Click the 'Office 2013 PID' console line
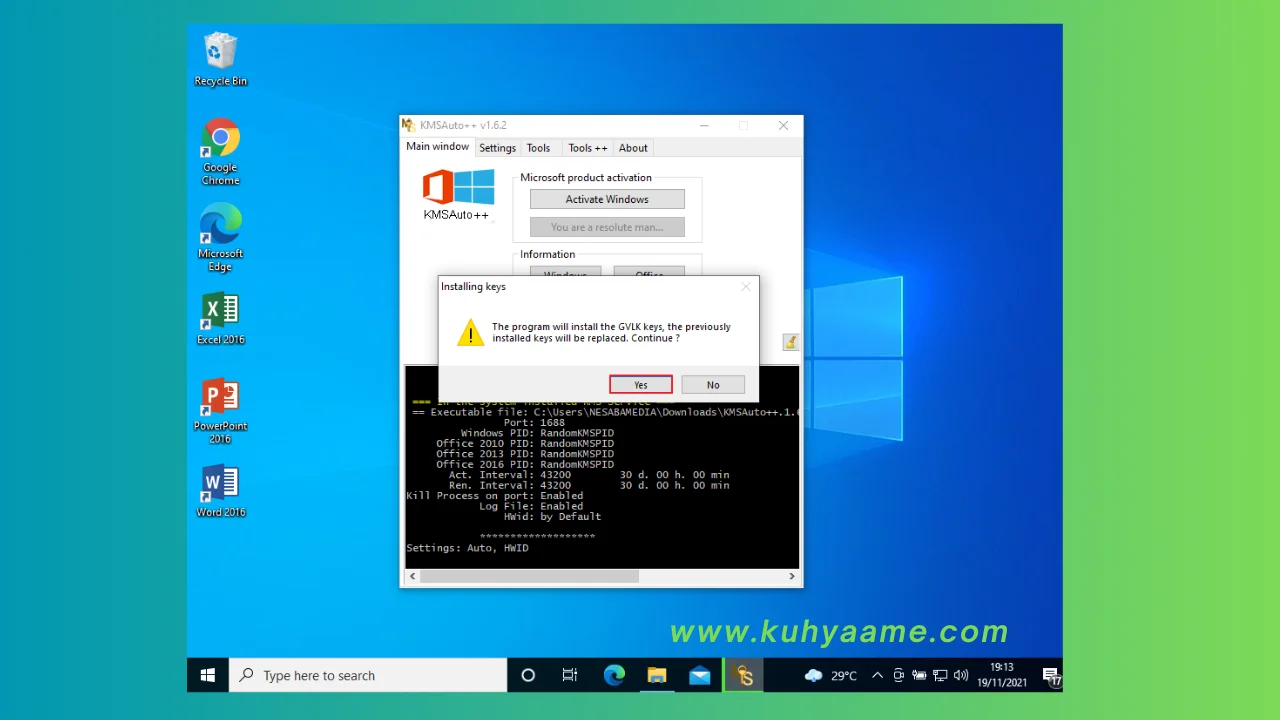This screenshot has width=1280, height=720. 525,454
